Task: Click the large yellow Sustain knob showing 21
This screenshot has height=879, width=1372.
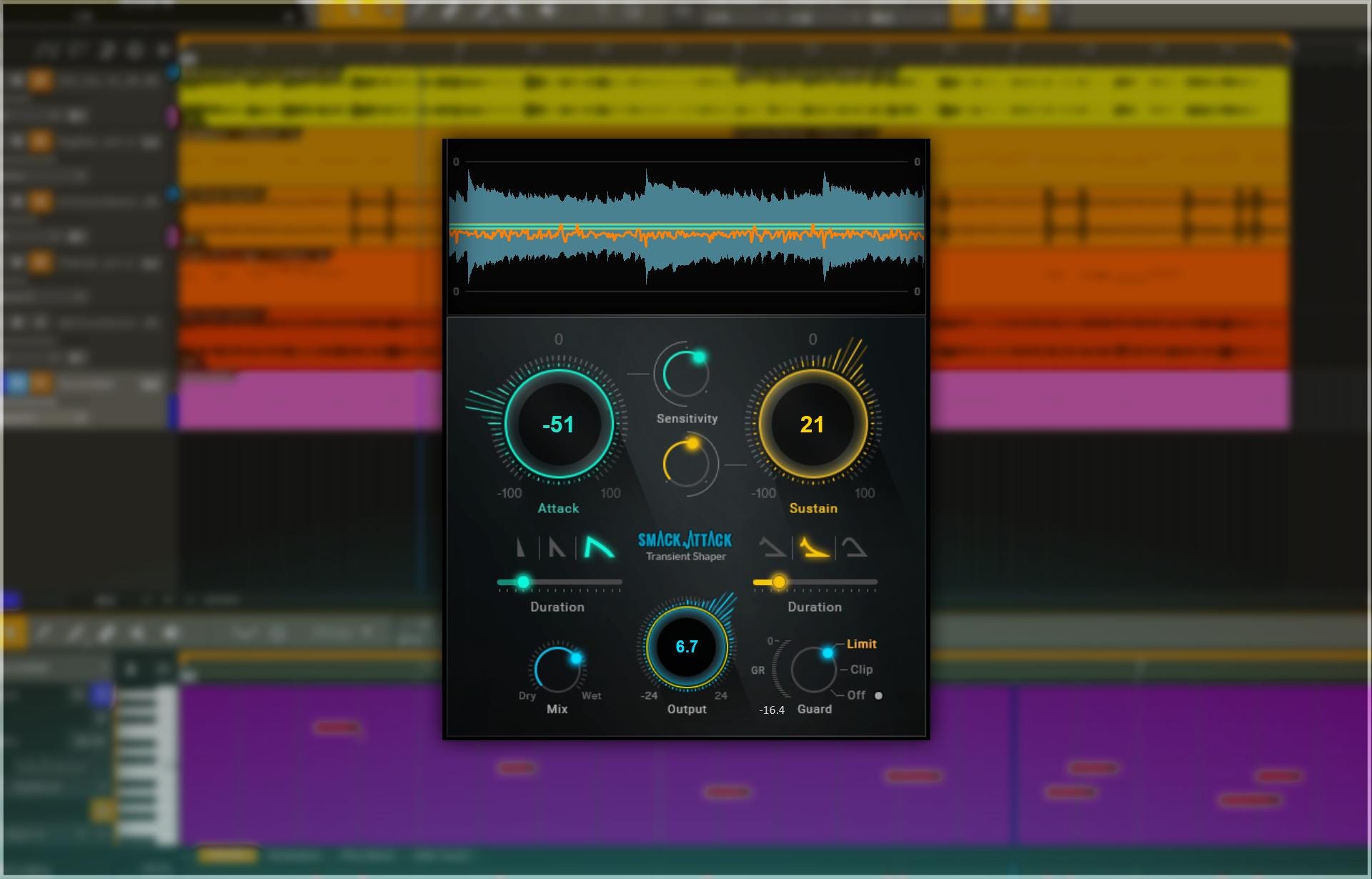Action: coord(812,424)
